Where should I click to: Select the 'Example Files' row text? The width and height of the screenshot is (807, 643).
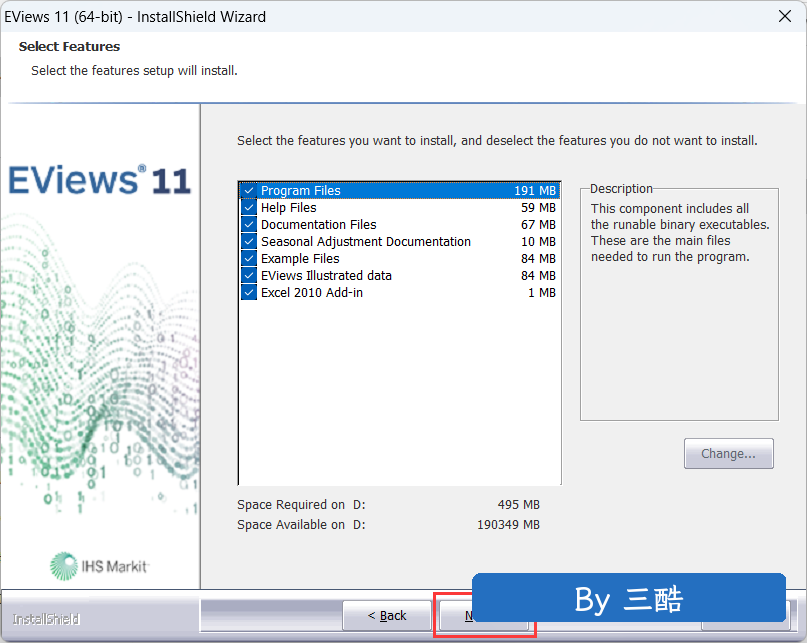click(300, 258)
